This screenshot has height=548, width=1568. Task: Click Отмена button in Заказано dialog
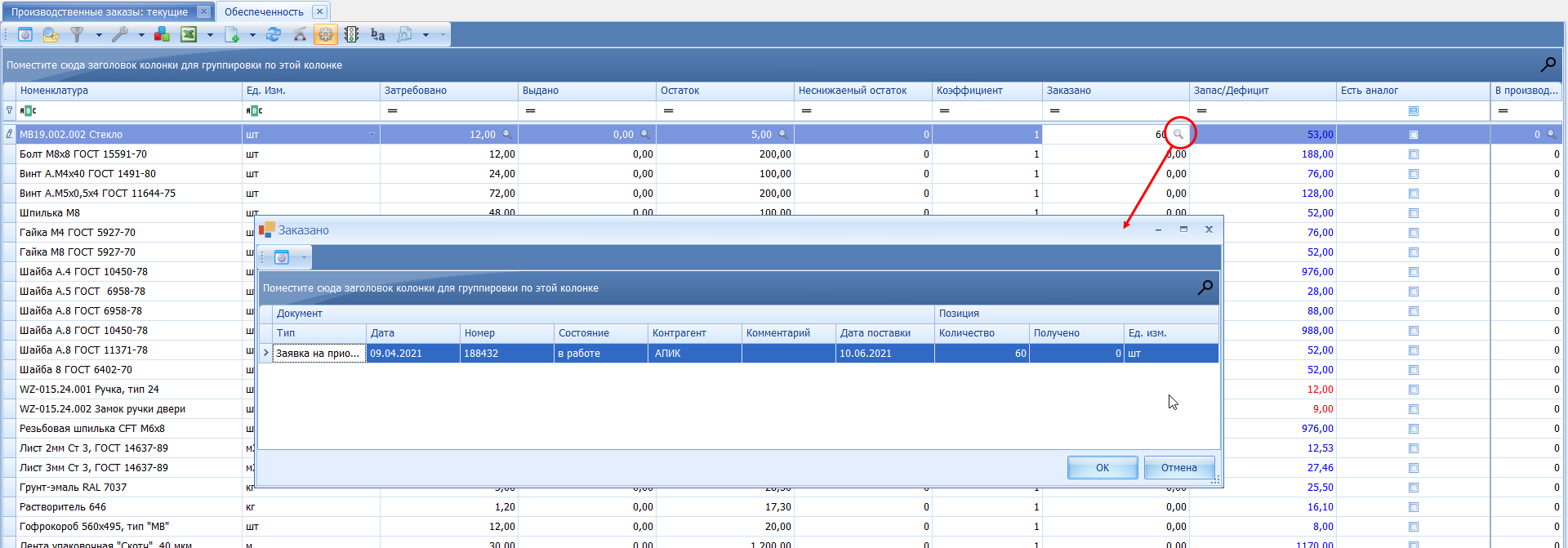(1179, 467)
